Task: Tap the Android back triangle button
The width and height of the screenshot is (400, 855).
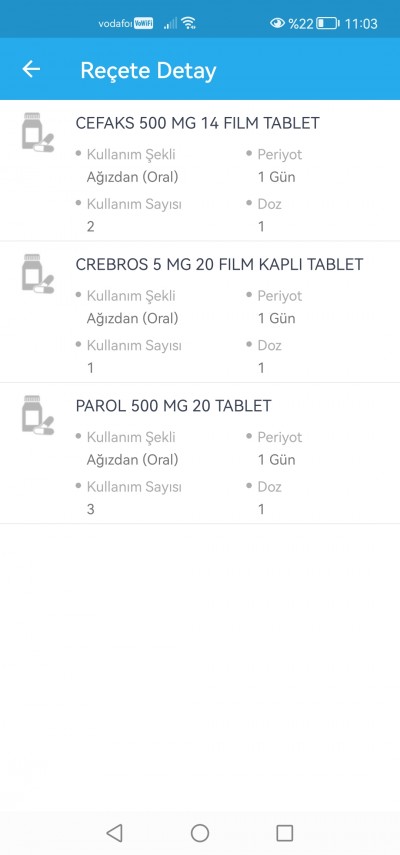Action: pos(114,833)
